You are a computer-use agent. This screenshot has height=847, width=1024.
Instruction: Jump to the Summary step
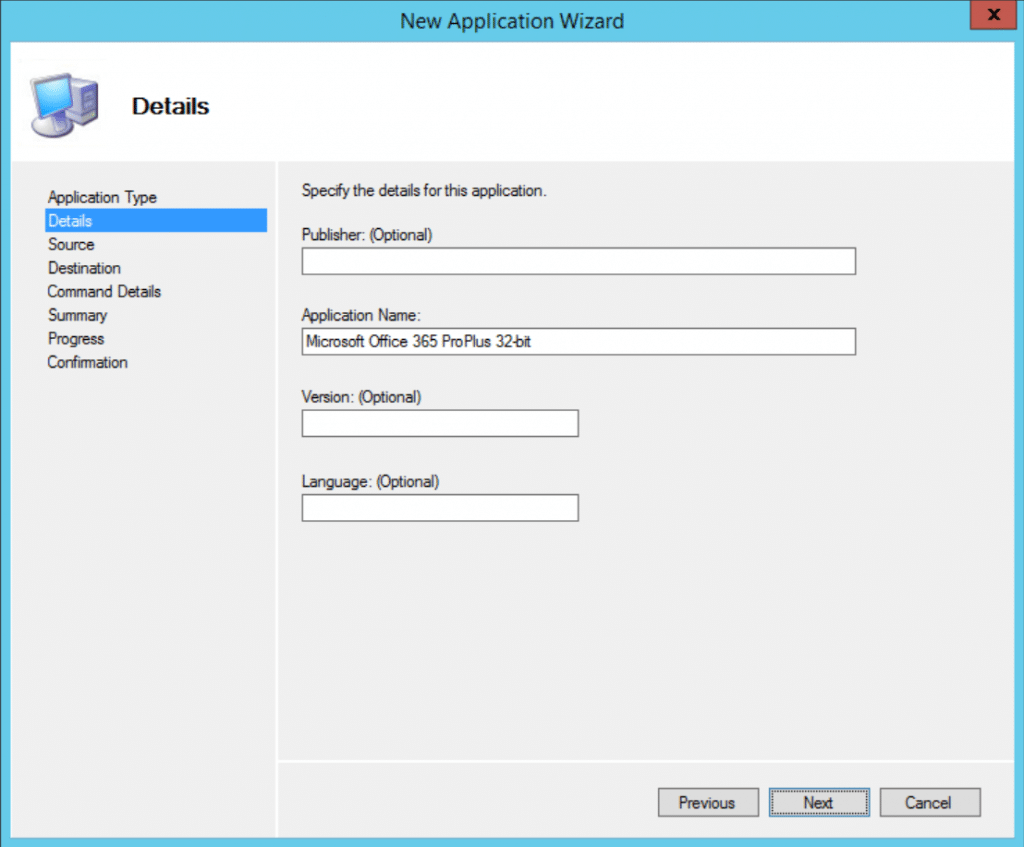point(77,315)
